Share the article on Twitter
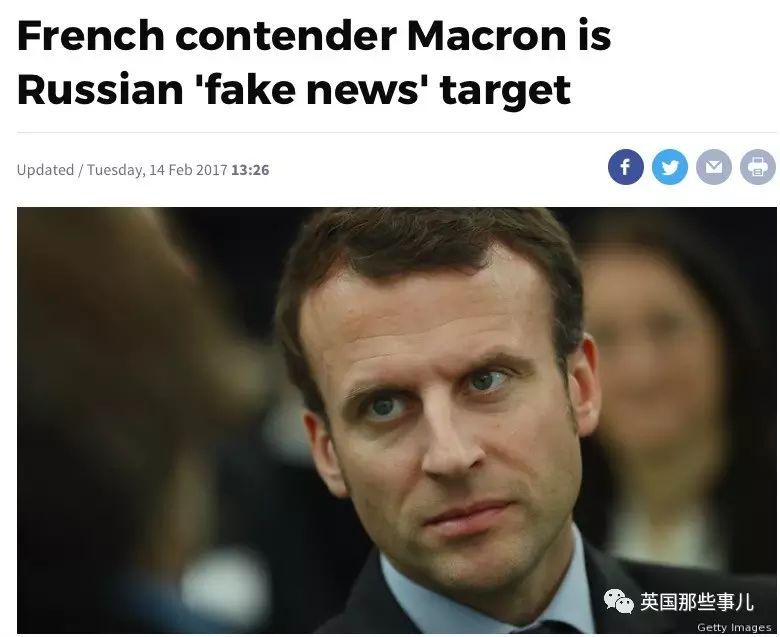Screen dimensions: 780x637 pos(670,167)
